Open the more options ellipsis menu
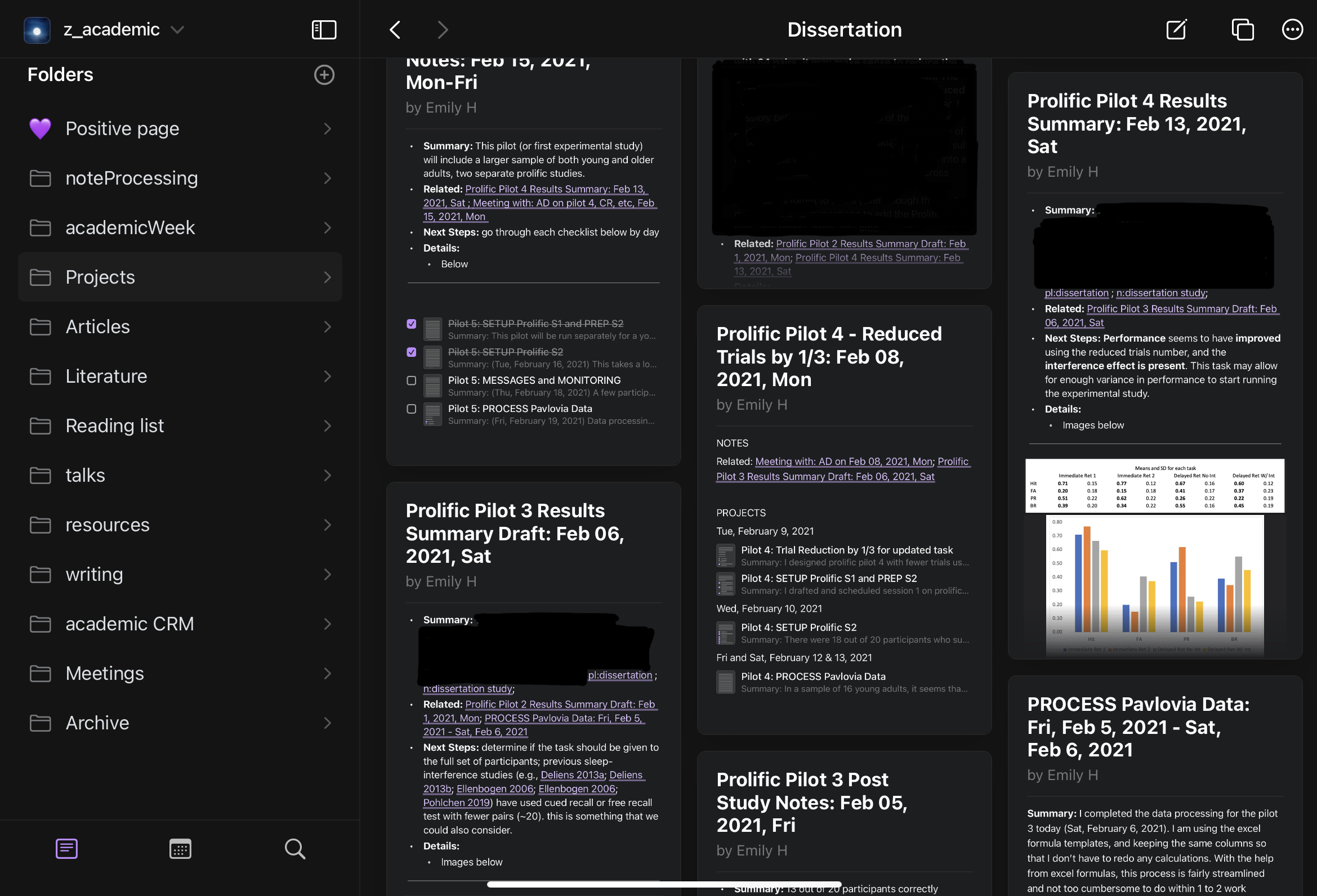The width and height of the screenshot is (1317, 896). [x=1292, y=29]
